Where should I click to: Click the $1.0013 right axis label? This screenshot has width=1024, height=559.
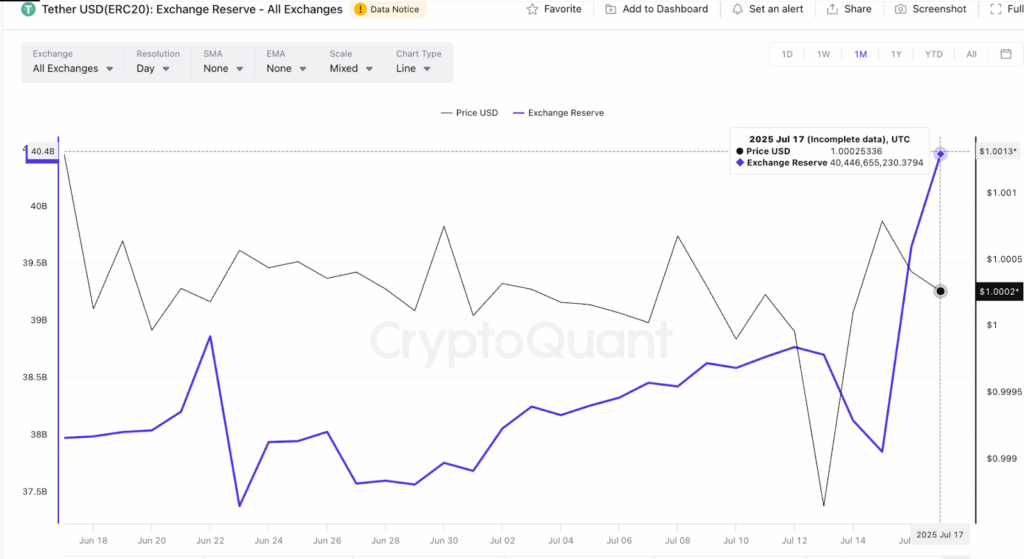click(x=997, y=152)
